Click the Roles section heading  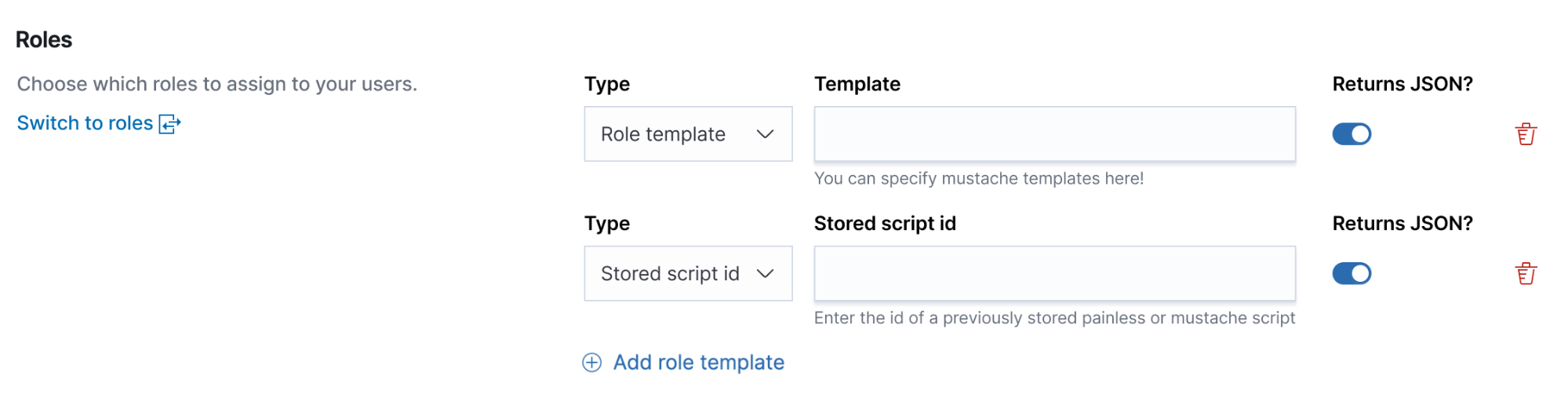click(x=44, y=40)
